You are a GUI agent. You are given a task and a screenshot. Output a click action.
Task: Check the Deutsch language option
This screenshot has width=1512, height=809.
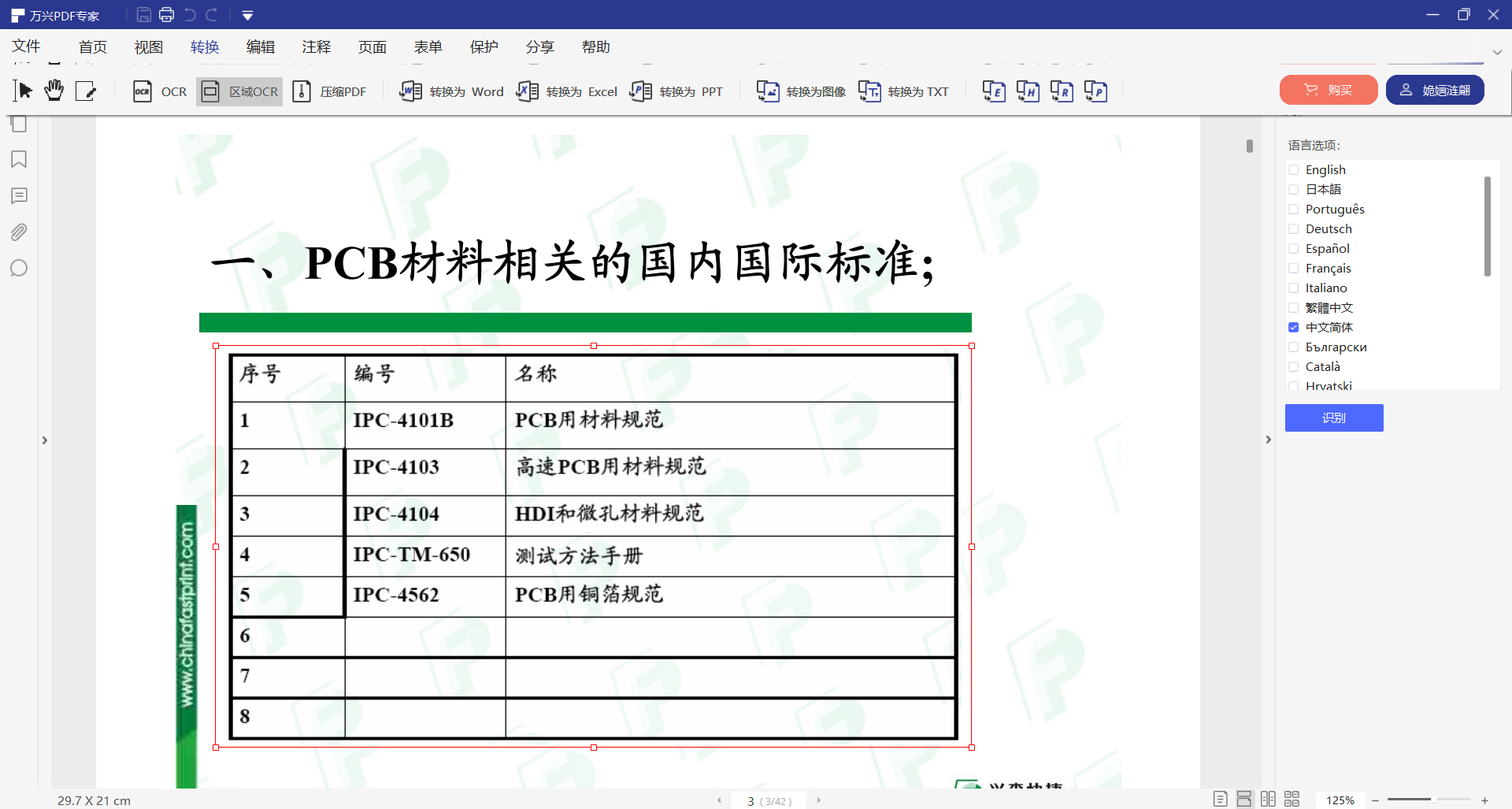[x=1293, y=229]
